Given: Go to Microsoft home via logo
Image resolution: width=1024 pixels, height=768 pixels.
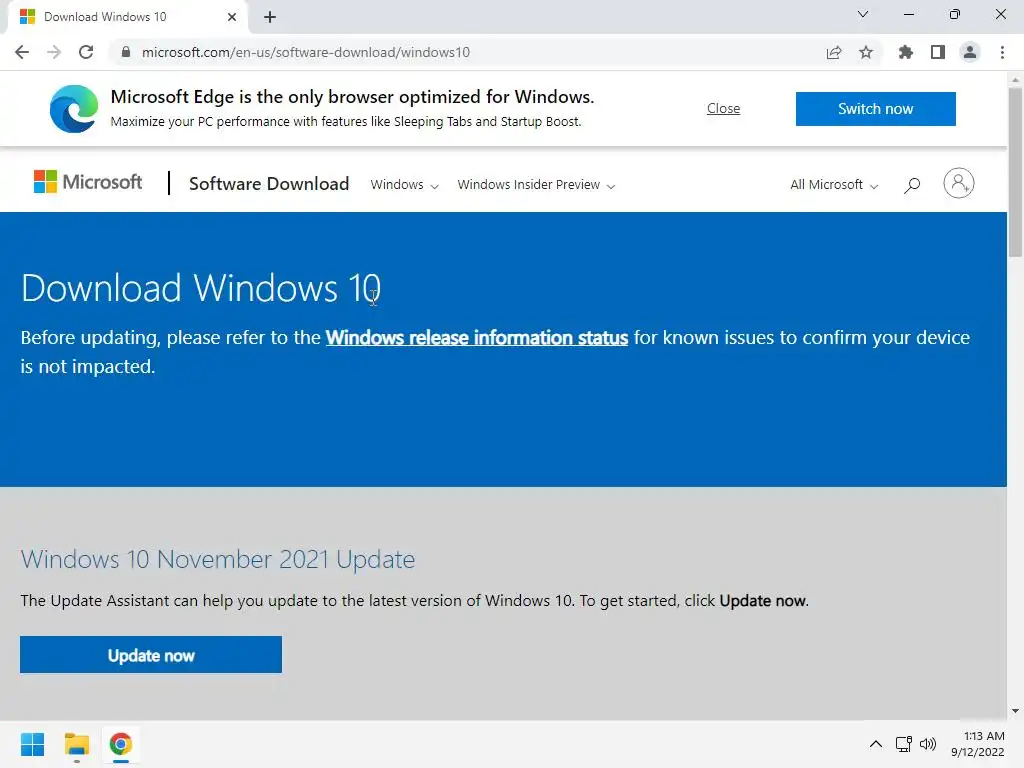Looking at the screenshot, I should [x=88, y=182].
